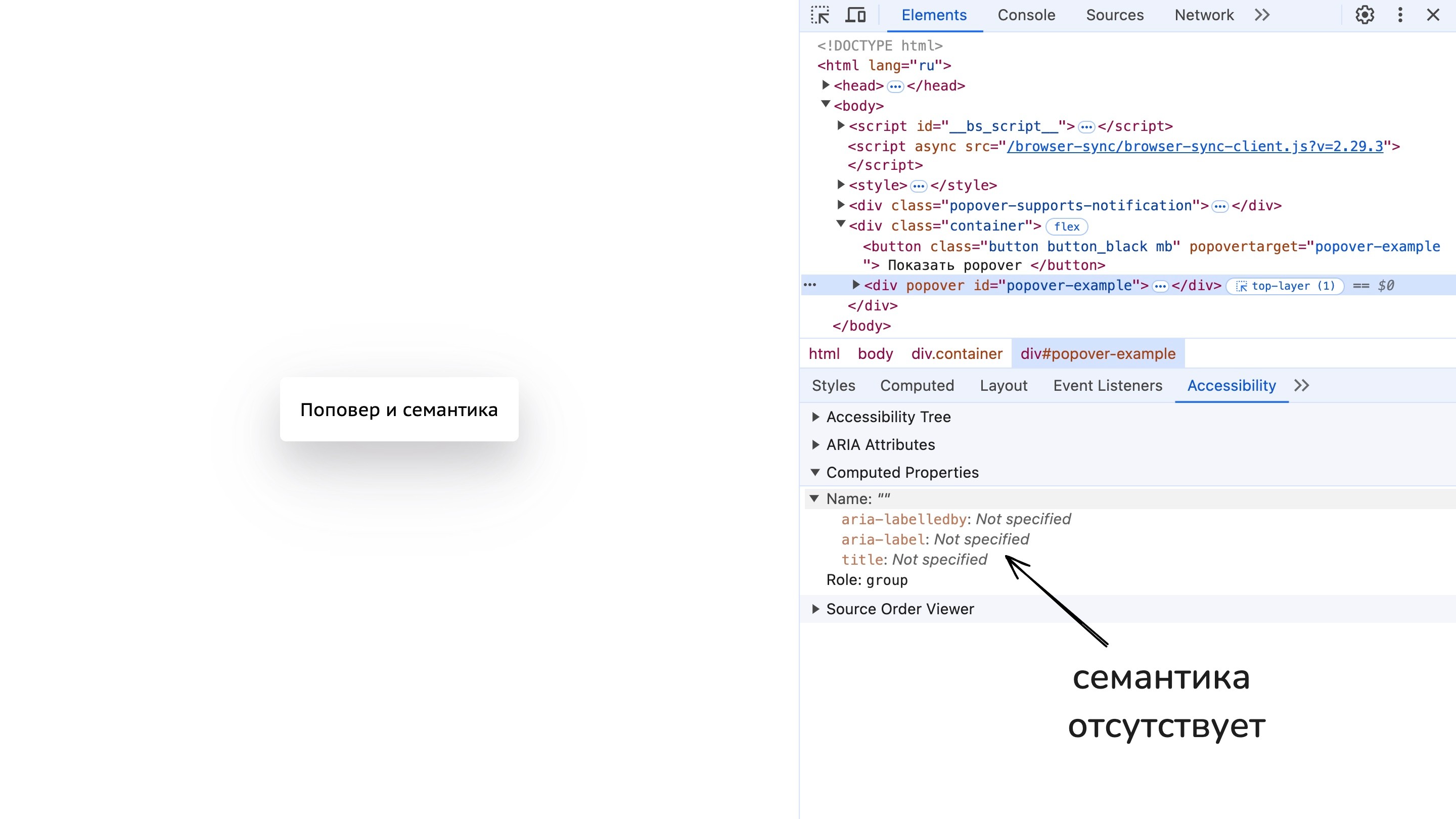Show more sidebar panes chevron
The width and height of the screenshot is (1456, 819).
coord(1302,385)
